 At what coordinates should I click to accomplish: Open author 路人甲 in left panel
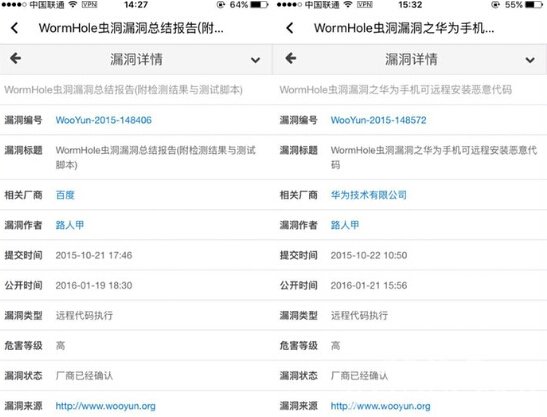pyautogui.click(x=70, y=225)
